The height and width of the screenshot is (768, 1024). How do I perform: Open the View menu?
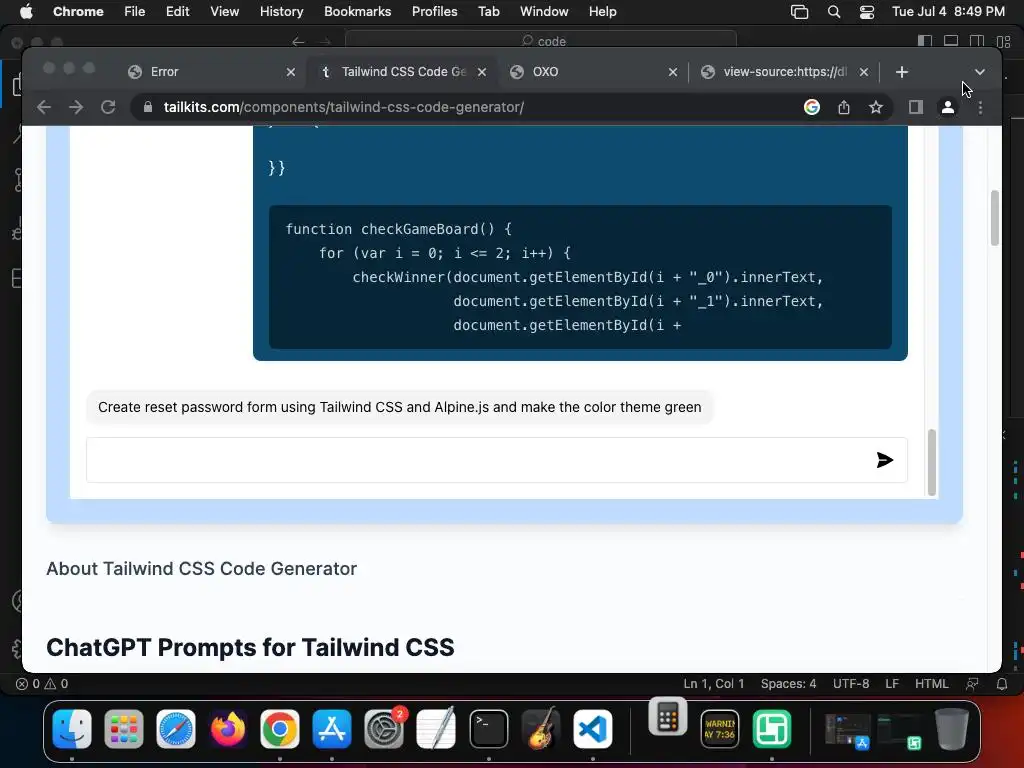(224, 12)
